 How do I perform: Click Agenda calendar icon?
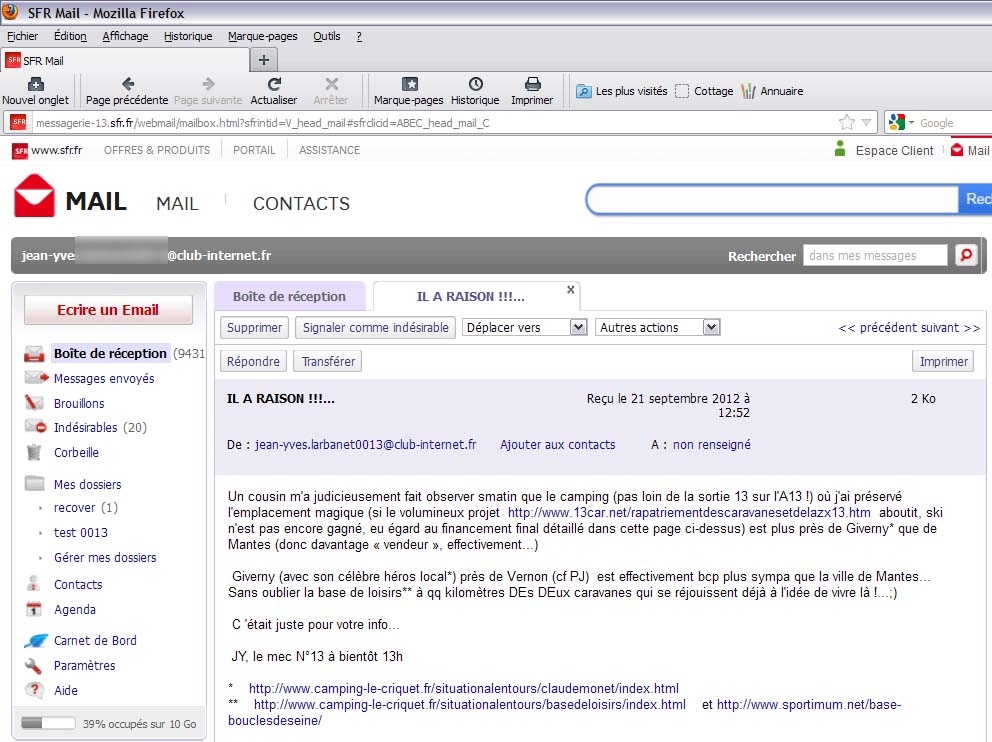(x=34, y=609)
